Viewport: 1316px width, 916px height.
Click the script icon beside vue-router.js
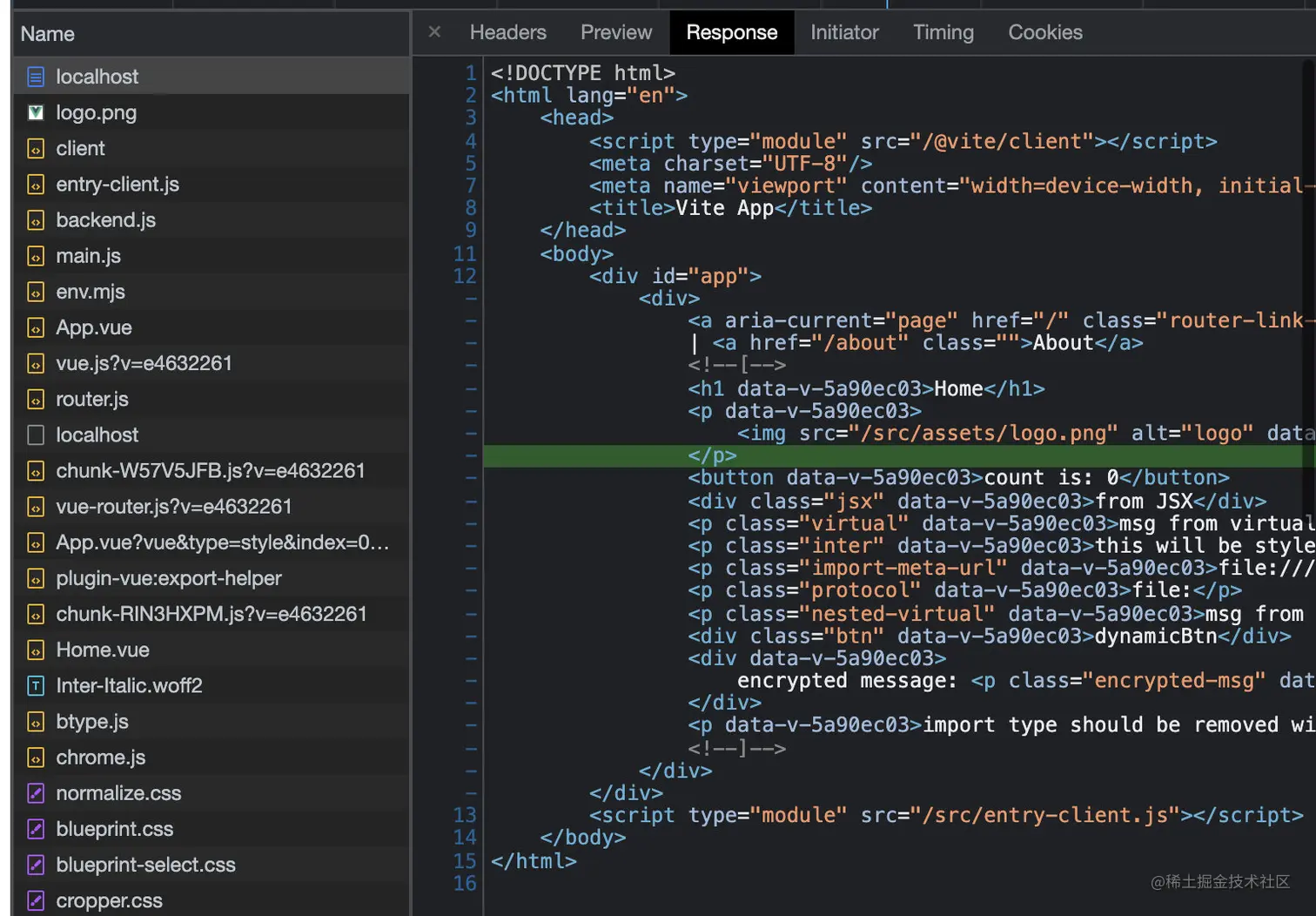[x=36, y=507]
